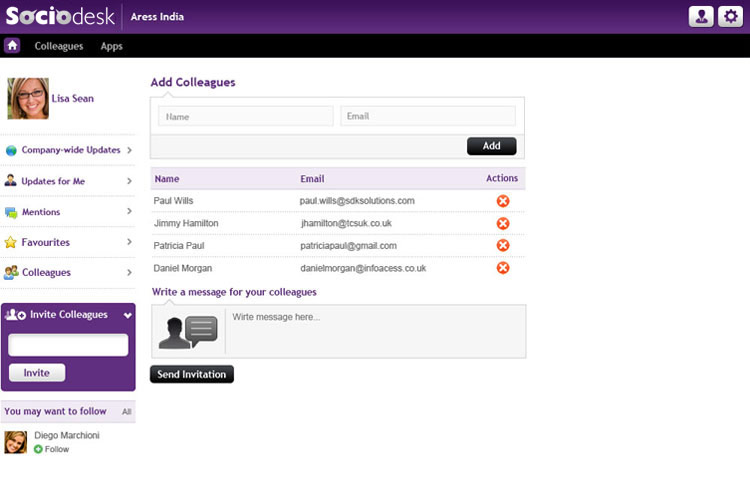Remove Paul Wills with the red X icon
The image size is (750, 500).
point(503,201)
